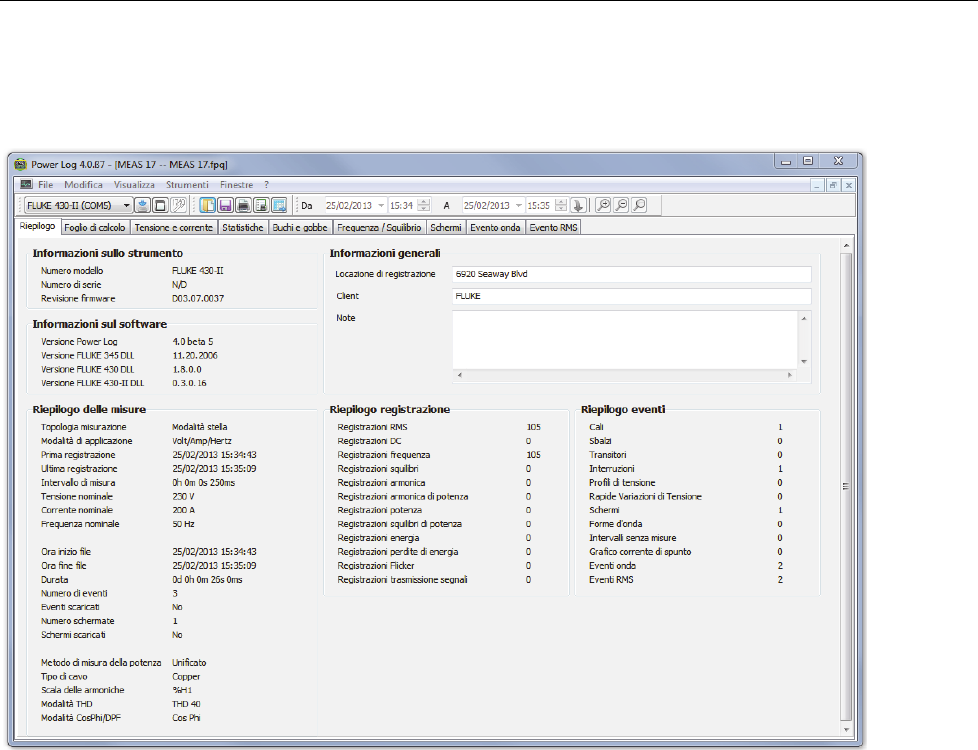Expand the 'A' end date dropdown

pyautogui.click(x=520, y=205)
